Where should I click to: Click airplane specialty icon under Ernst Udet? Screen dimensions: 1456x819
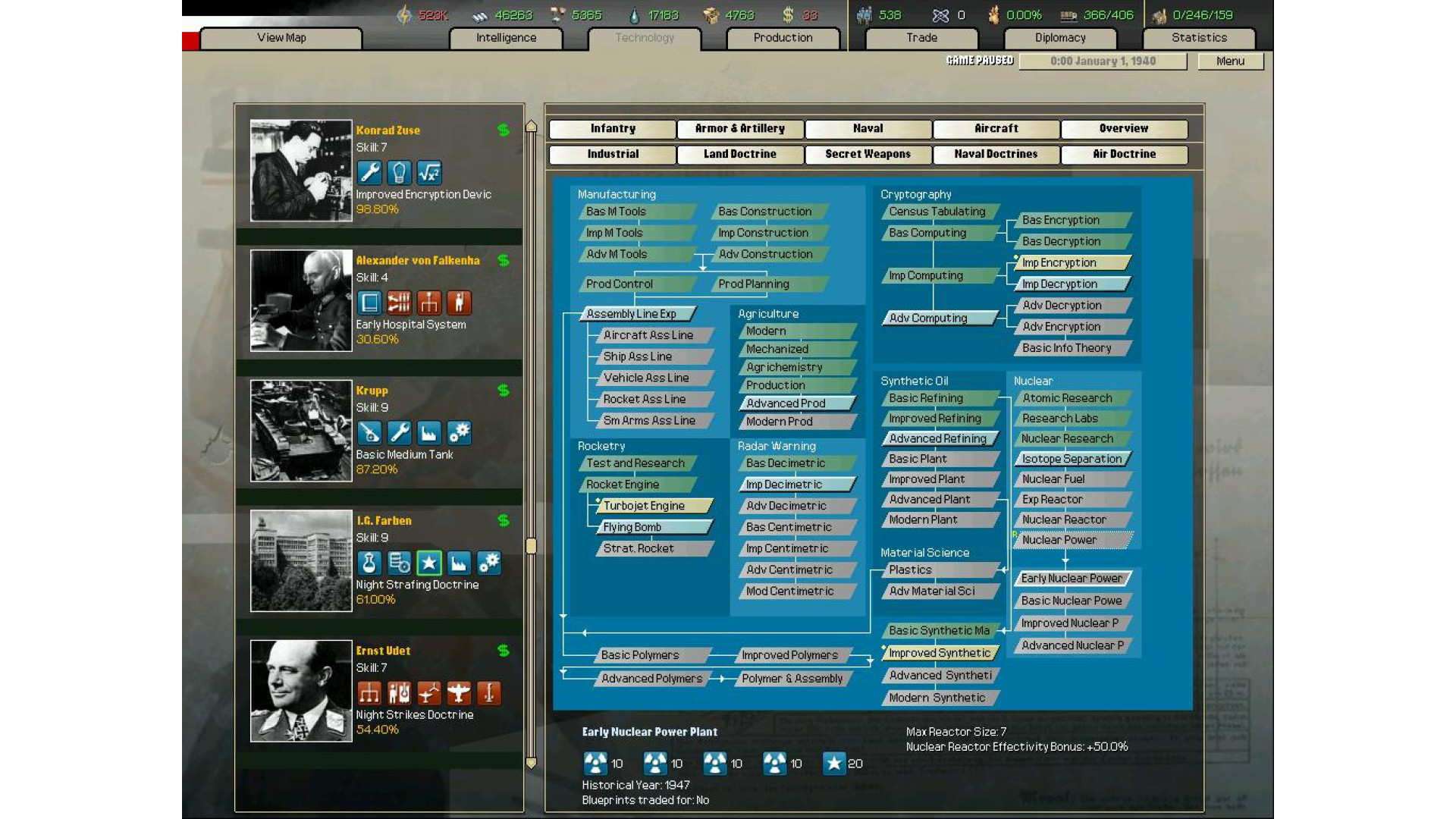pyautogui.click(x=459, y=693)
